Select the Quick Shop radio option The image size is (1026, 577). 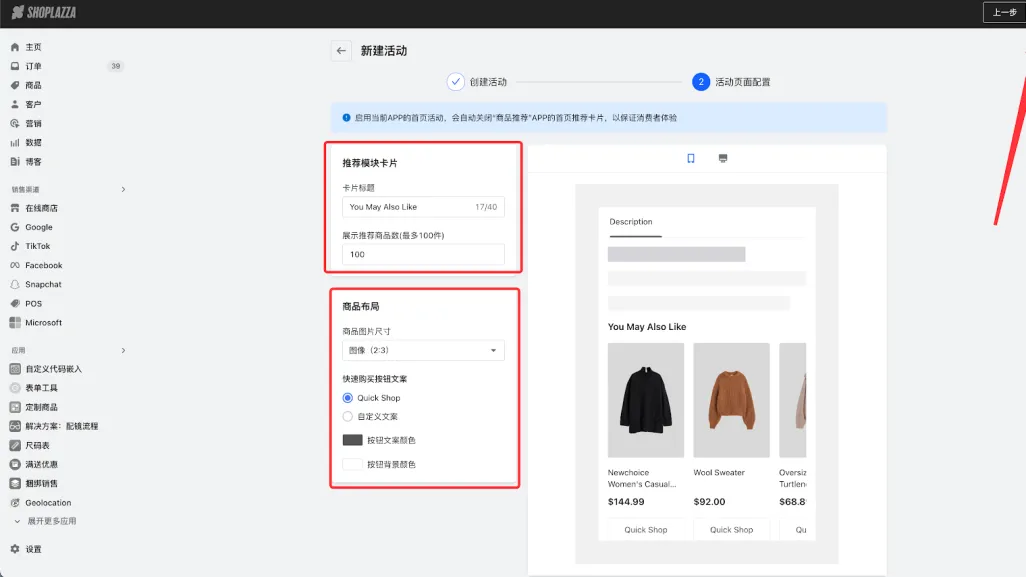347,398
